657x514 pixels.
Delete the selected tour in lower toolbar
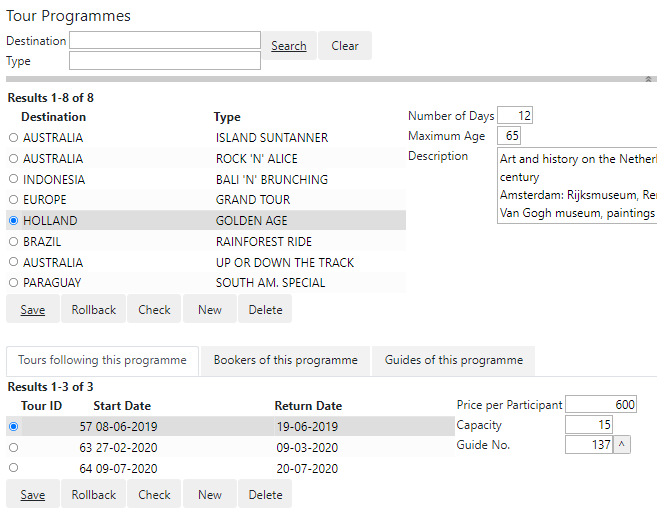(x=265, y=495)
